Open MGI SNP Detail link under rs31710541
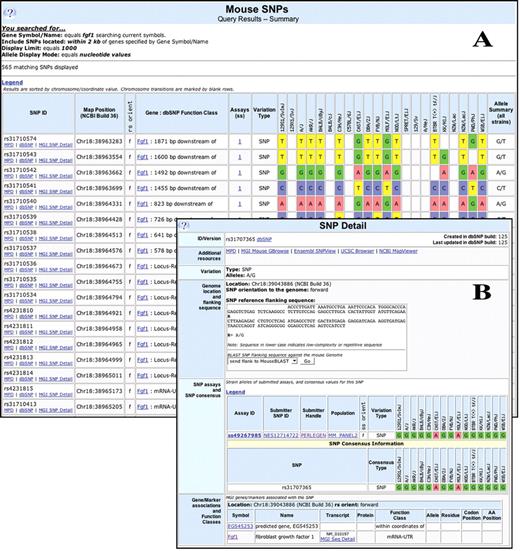Viewport: 520px width, 551px height. coord(56,192)
